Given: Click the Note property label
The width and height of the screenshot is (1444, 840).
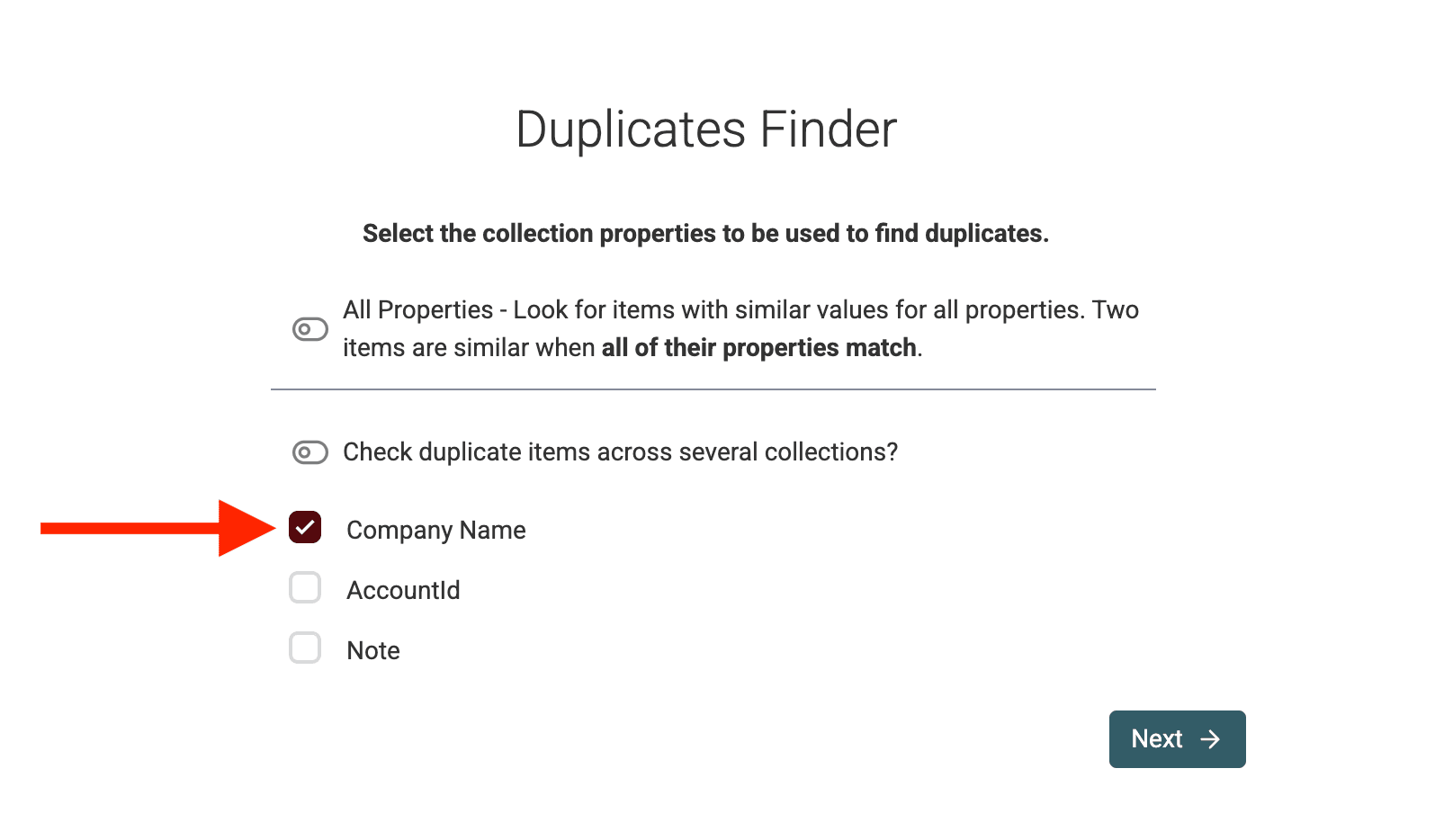Looking at the screenshot, I should tap(372, 649).
